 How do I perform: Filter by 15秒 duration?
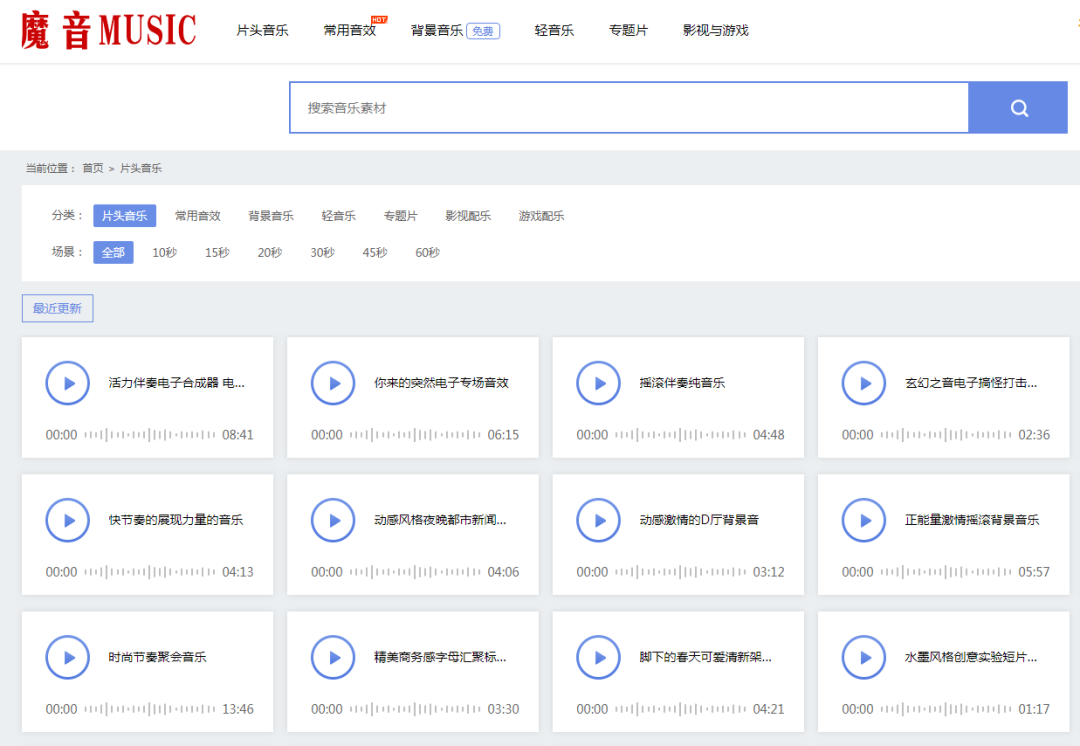tap(217, 252)
